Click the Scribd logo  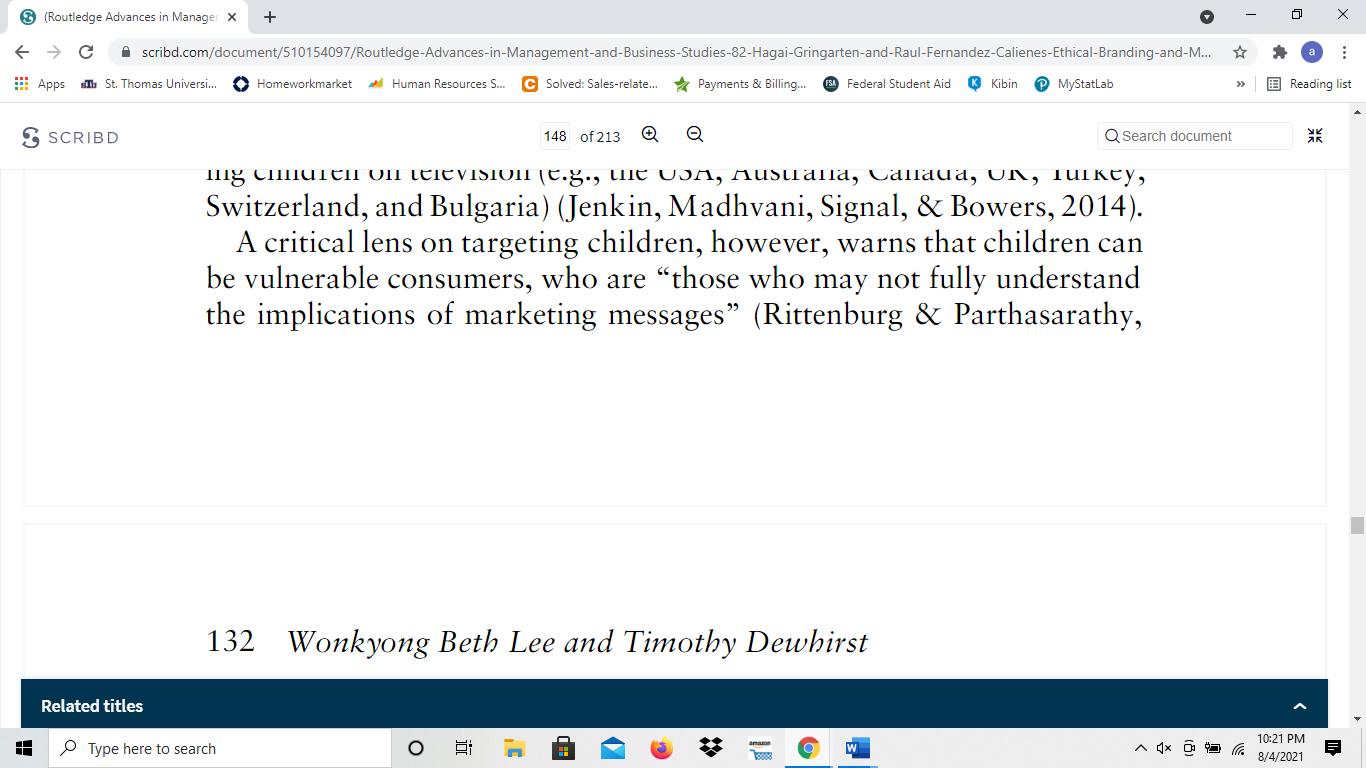point(70,137)
